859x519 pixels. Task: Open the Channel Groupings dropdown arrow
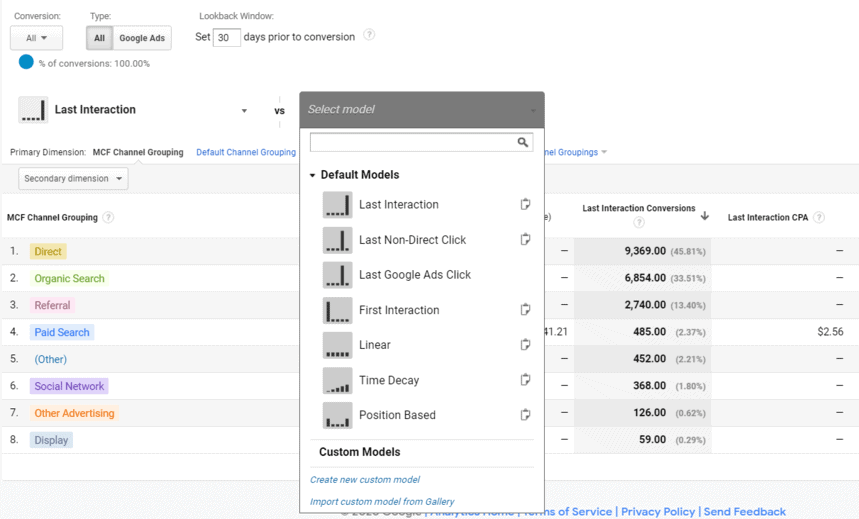[x=604, y=152]
